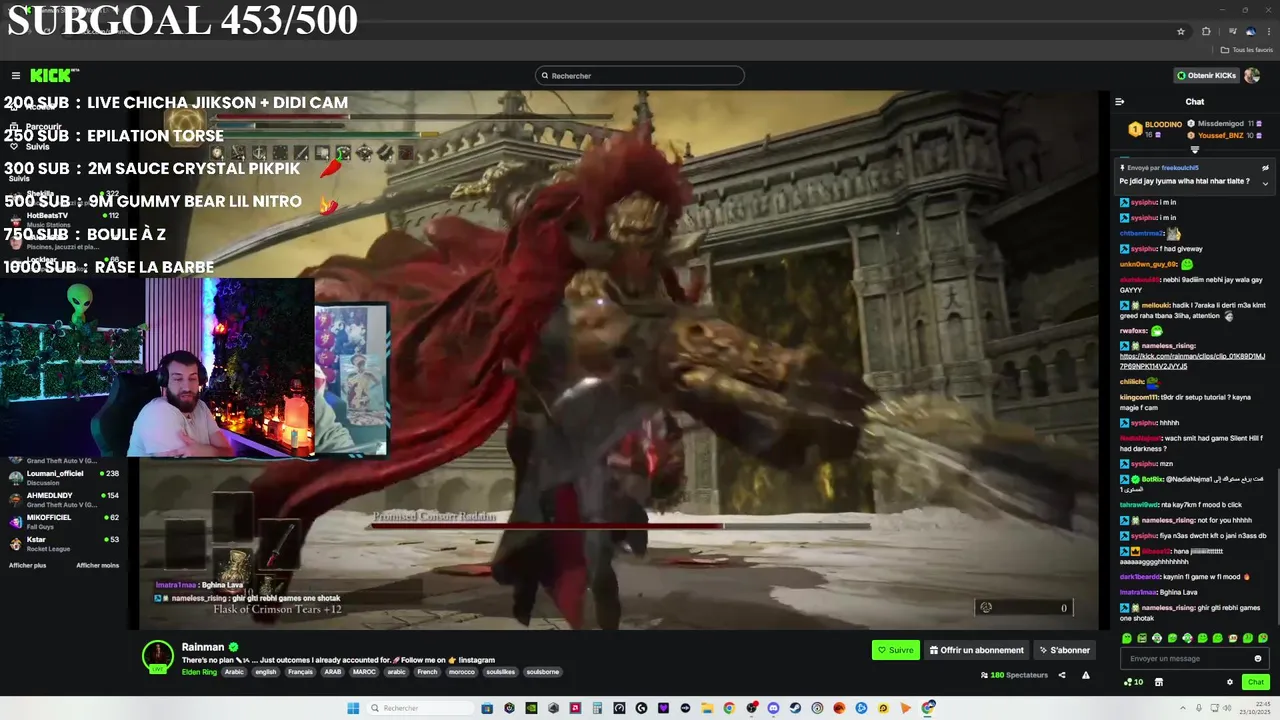Click sysiphu hhhhh chat username

[1143, 423]
